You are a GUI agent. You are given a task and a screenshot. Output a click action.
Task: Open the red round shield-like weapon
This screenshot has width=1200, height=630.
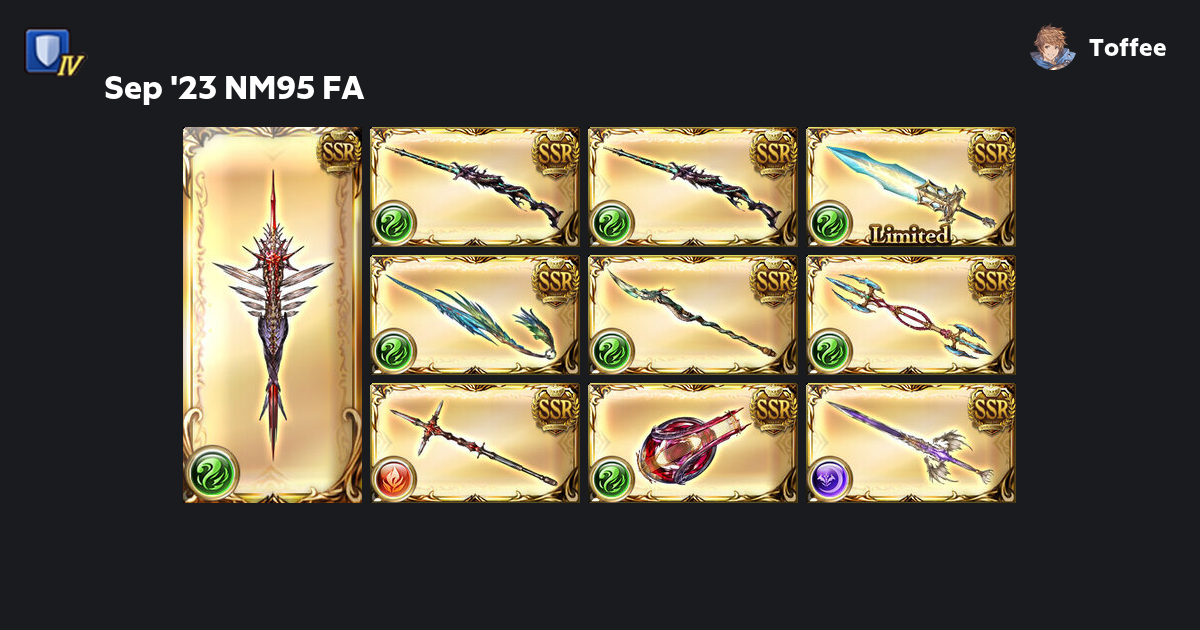(693, 443)
